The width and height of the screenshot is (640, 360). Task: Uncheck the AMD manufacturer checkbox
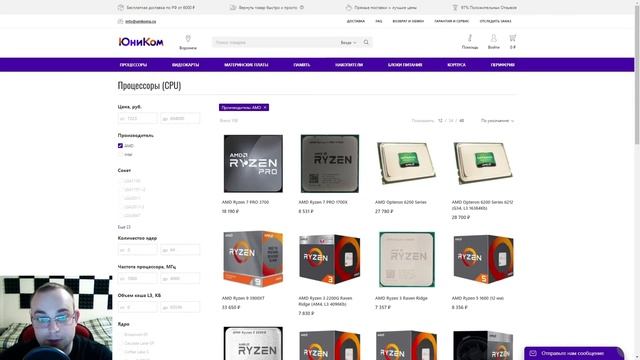click(x=120, y=146)
